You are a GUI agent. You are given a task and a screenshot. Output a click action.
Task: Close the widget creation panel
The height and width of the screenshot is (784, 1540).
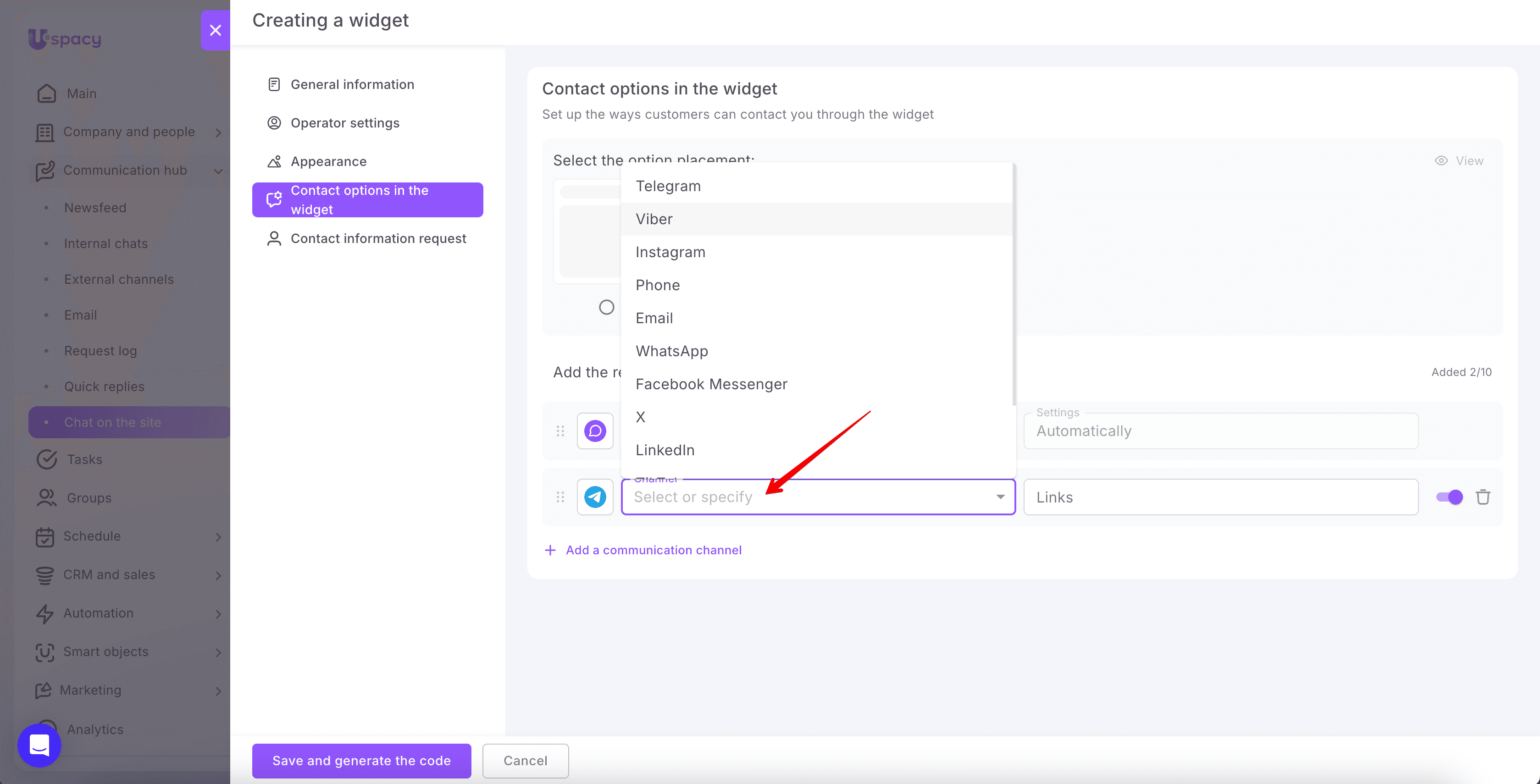215,30
